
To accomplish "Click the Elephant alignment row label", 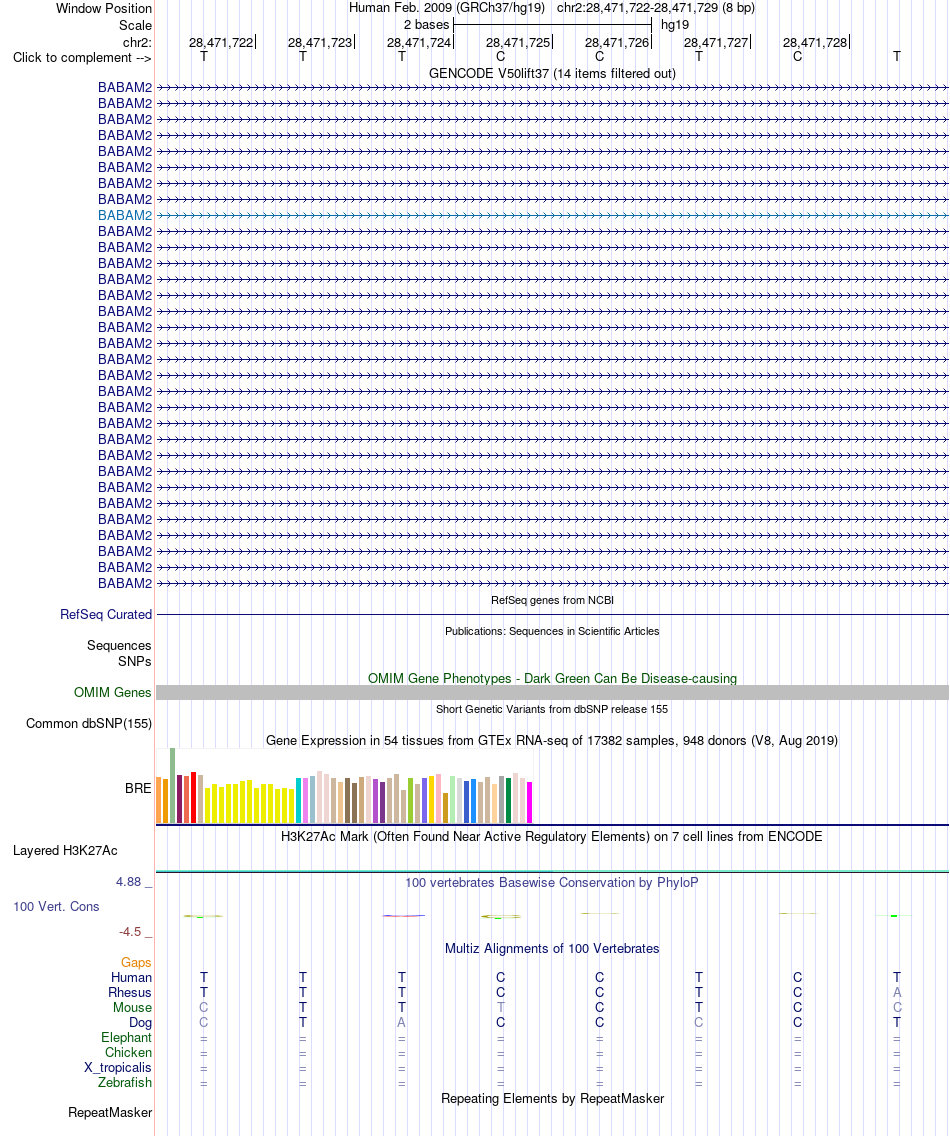I will point(127,1037).
